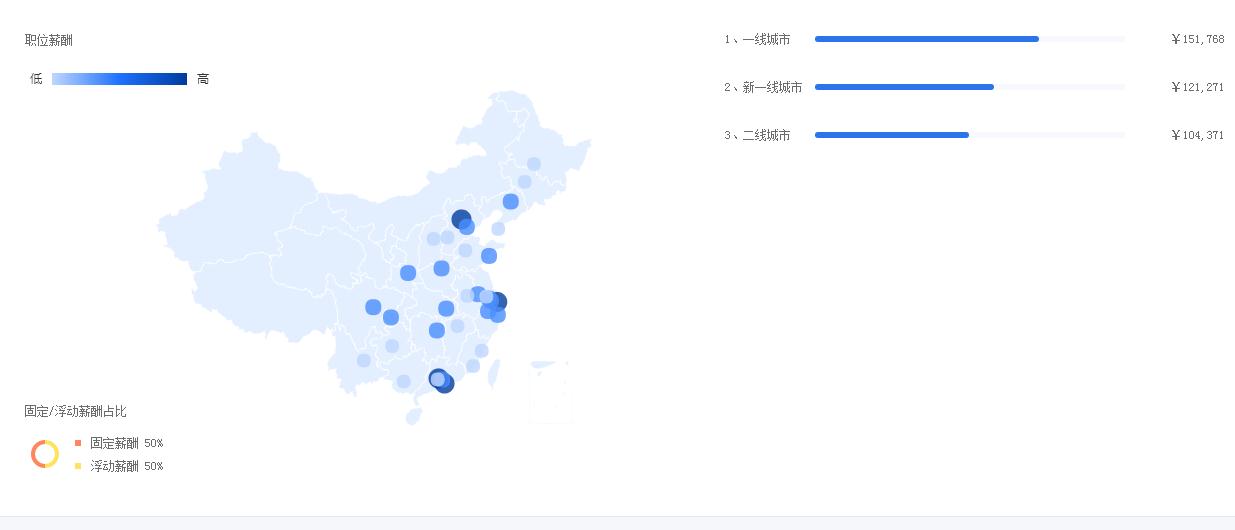Screen dimensions: 1235x530
Task: Click the fixed/floating salary donut chart
Action: pos(45,454)
